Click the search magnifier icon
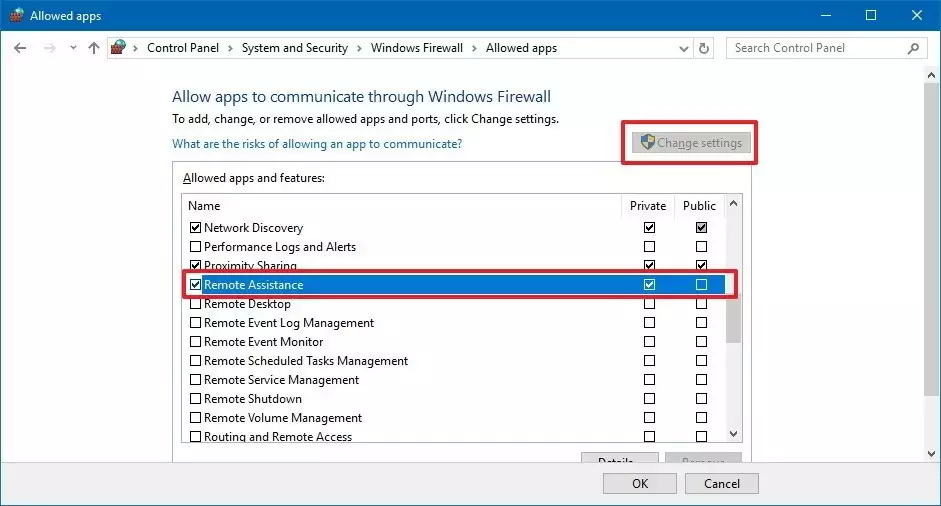 tap(913, 48)
